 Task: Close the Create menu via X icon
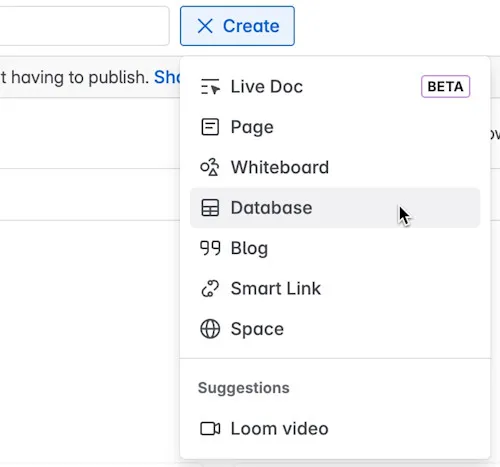(205, 26)
